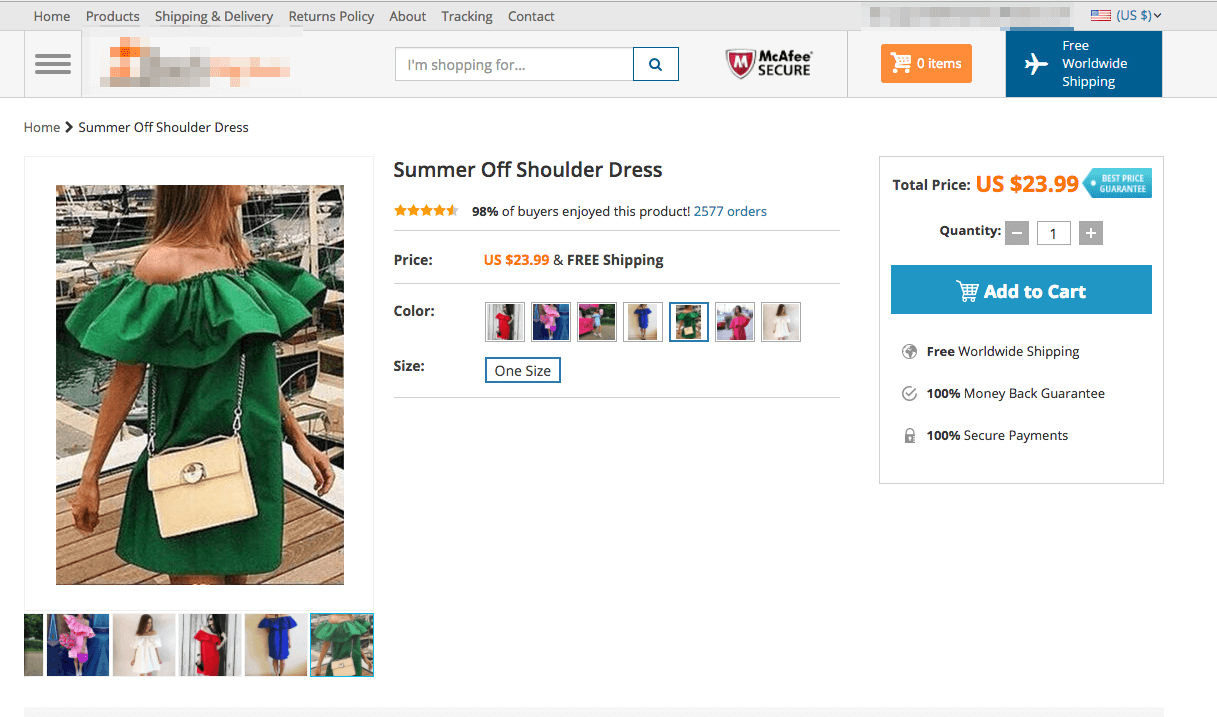This screenshot has width=1217, height=717.
Task: Open the US $ currency dropdown
Action: point(1126,16)
